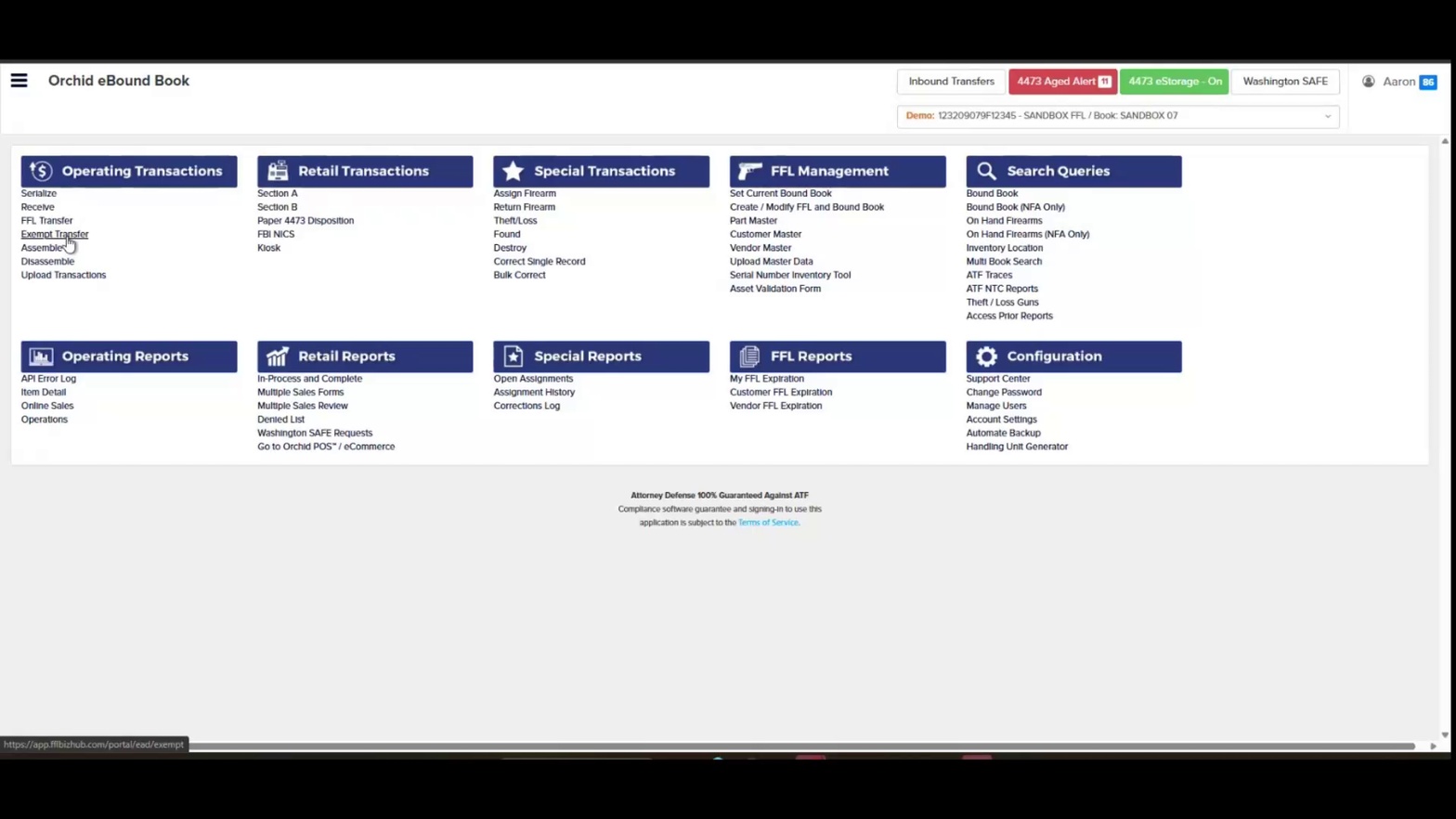Click the Search Queries magnifier icon
The height and width of the screenshot is (819, 1456).
986,171
